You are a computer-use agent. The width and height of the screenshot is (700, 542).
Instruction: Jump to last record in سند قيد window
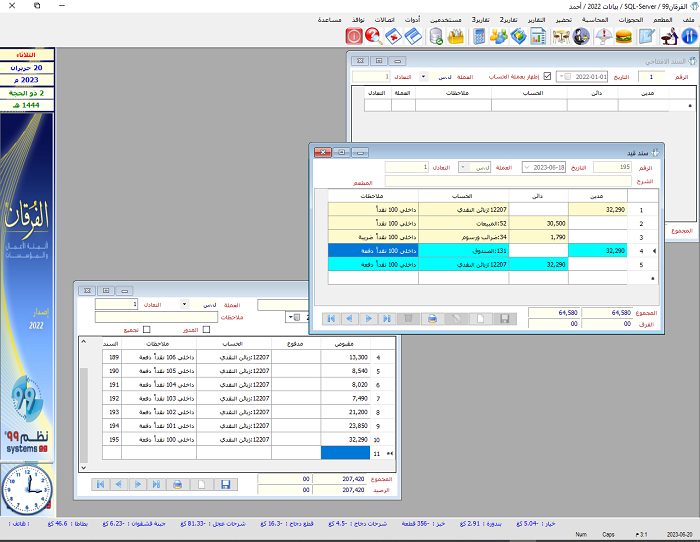click(388, 318)
